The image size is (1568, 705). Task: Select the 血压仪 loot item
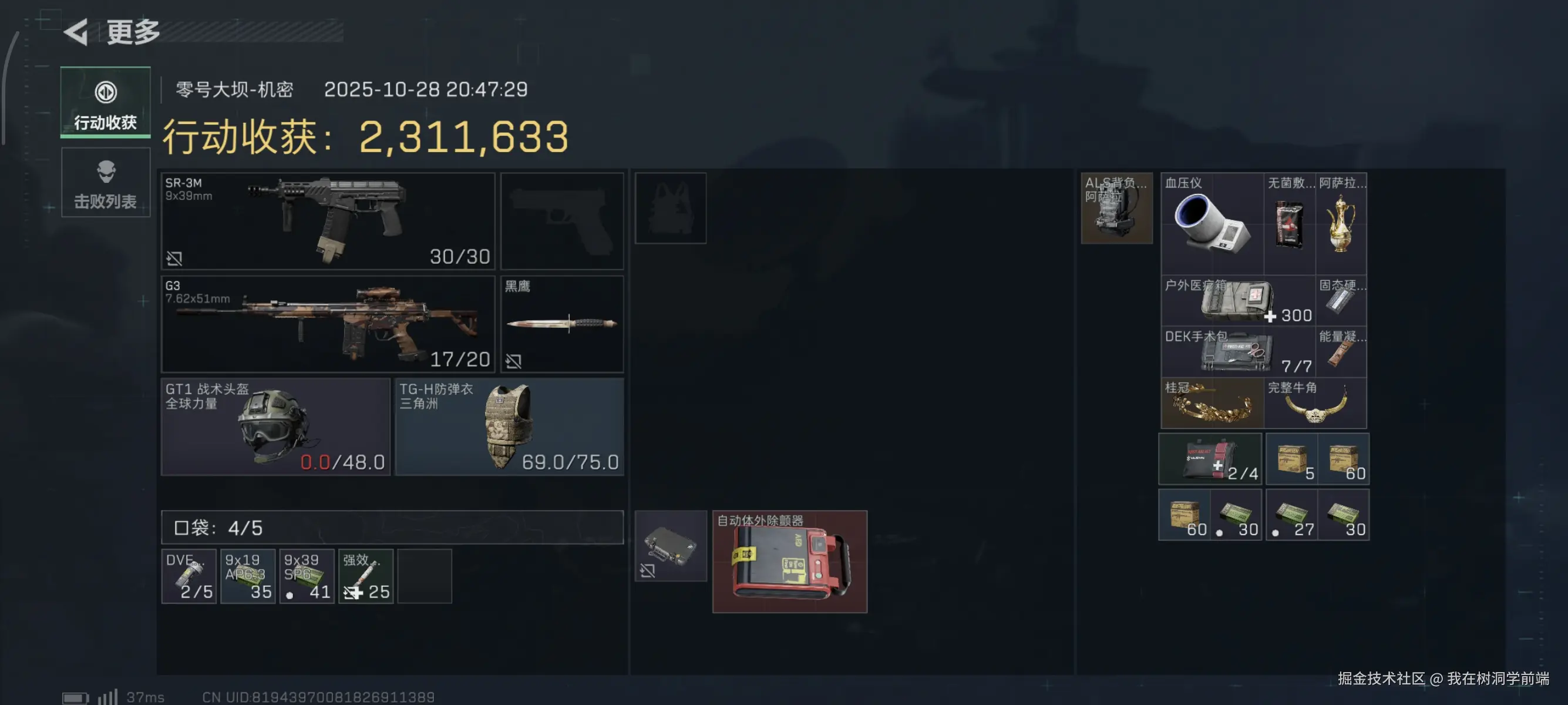1212,223
